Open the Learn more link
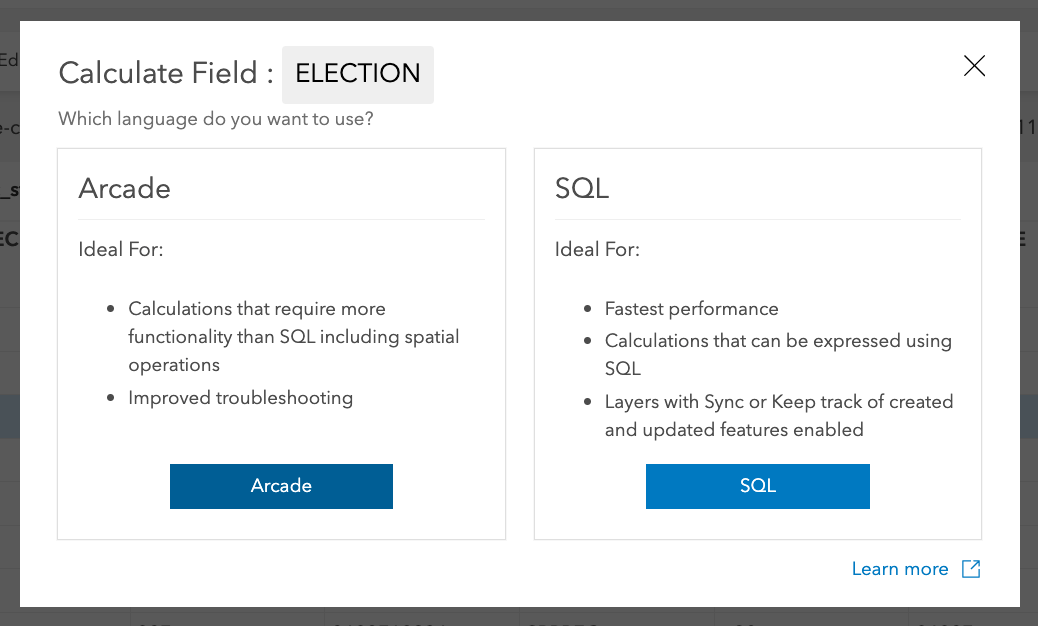The width and height of the screenshot is (1038, 626). (x=900, y=569)
